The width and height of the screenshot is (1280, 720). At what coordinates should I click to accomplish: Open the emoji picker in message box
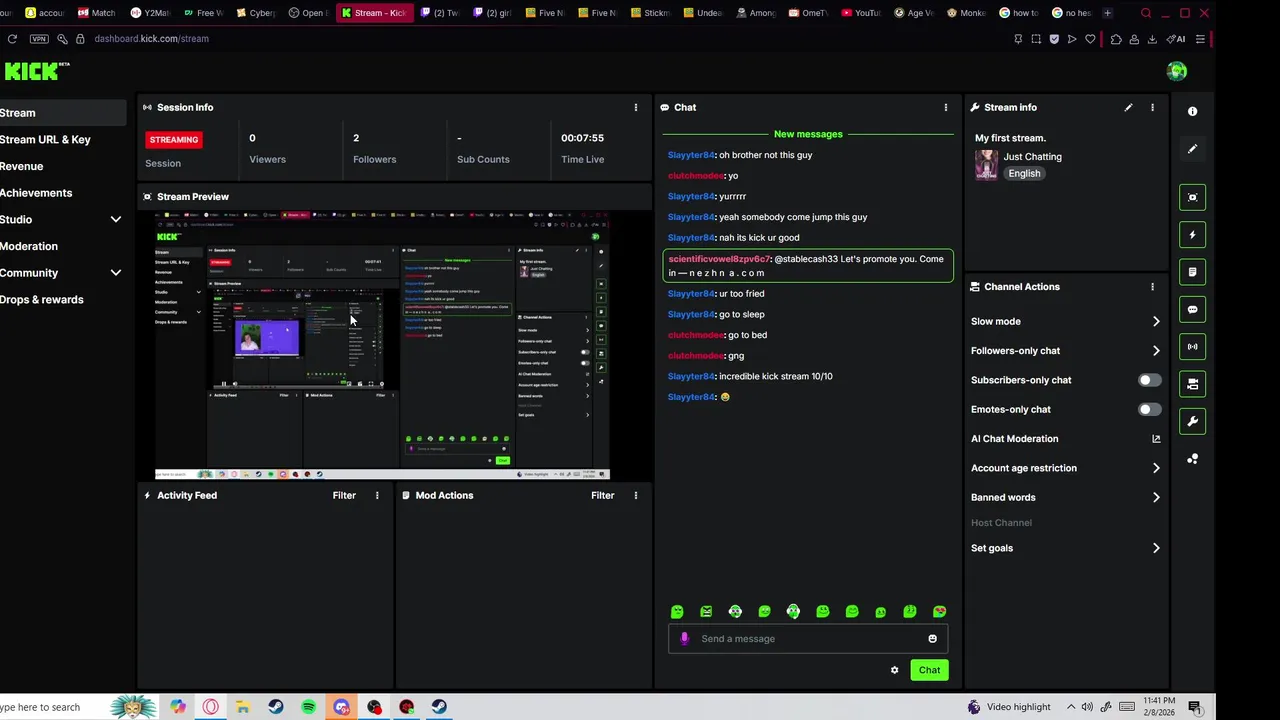click(932, 639)
